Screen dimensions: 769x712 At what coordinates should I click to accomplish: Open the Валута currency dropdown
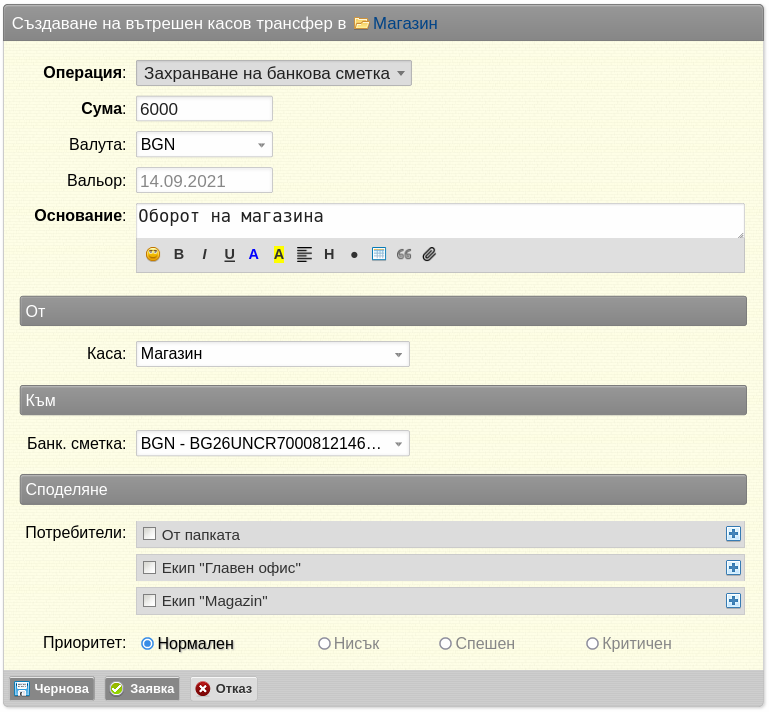pyautogui.click(x=204, y=144)
